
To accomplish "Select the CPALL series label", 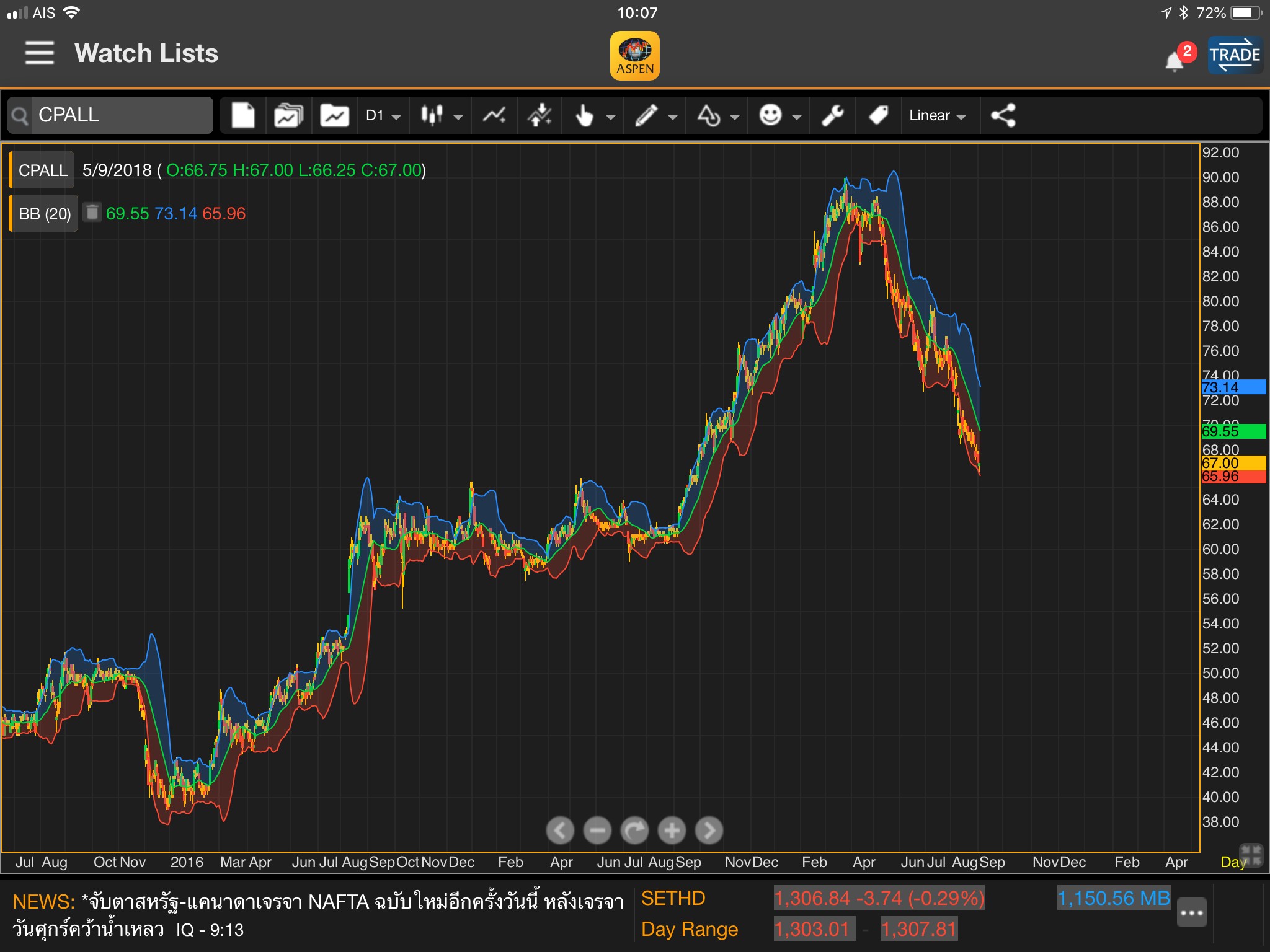I will pos(42,170).
